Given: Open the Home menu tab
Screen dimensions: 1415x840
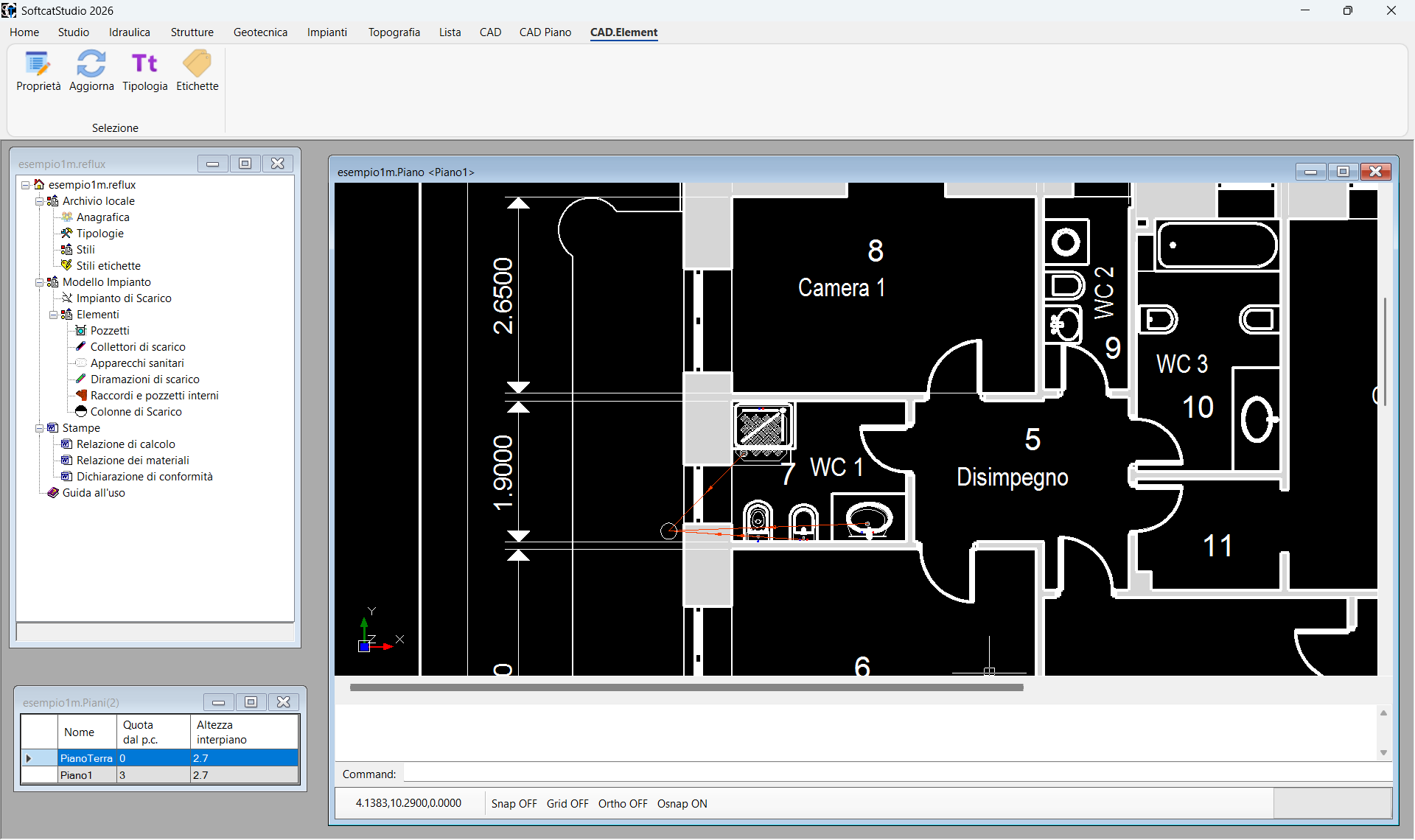Looking at the screenshot, I should click(24, 32).
